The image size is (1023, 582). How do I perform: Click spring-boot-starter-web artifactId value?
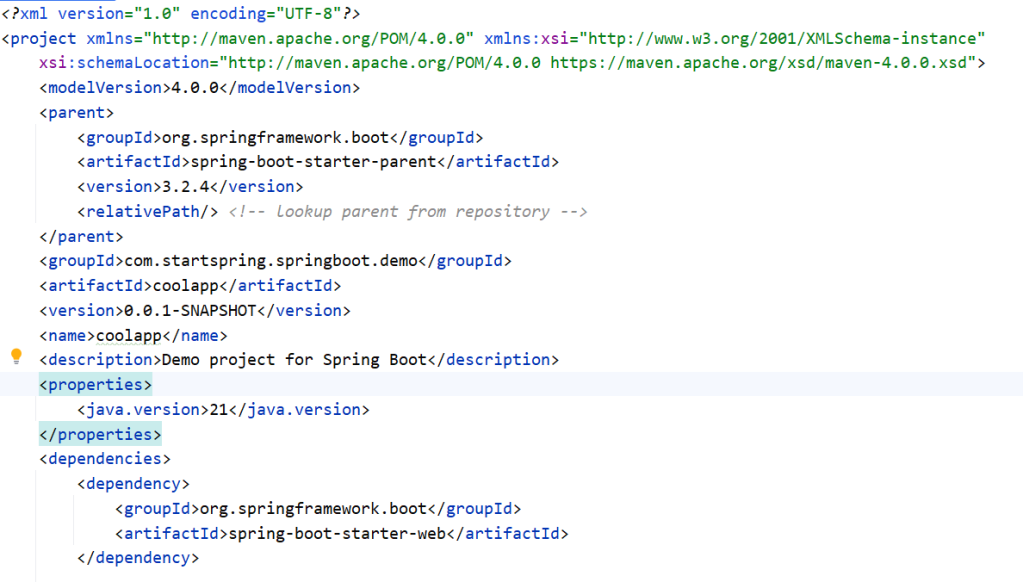pyautogui.click(x=330, y=533)
